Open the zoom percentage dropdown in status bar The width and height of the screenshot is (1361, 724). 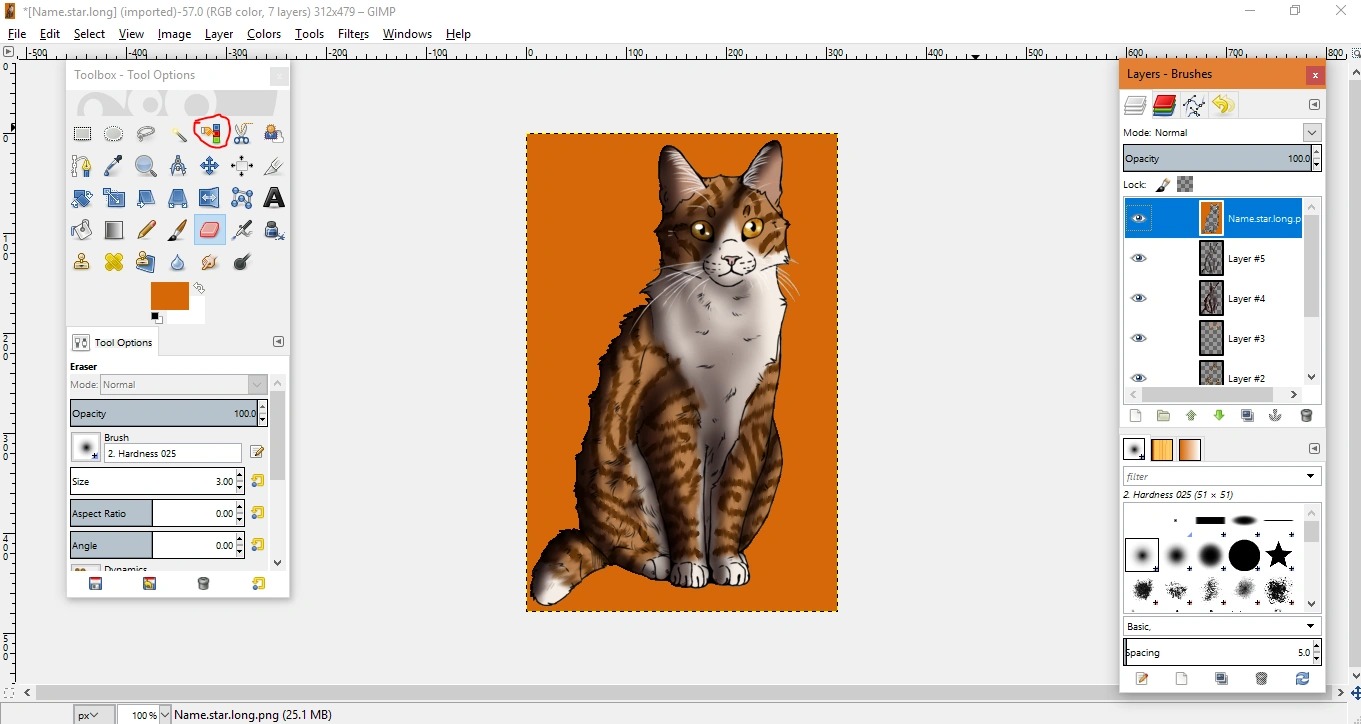tap(165, 715)
